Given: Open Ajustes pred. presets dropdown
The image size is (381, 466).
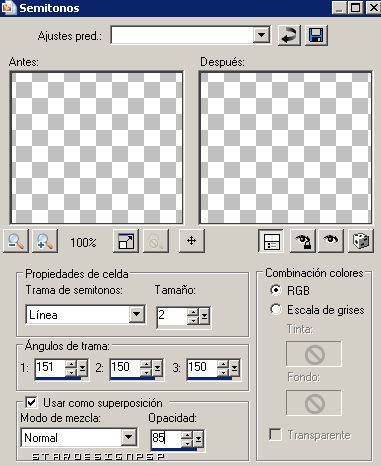Looking at the screenshot, I should tap(261, 35).
